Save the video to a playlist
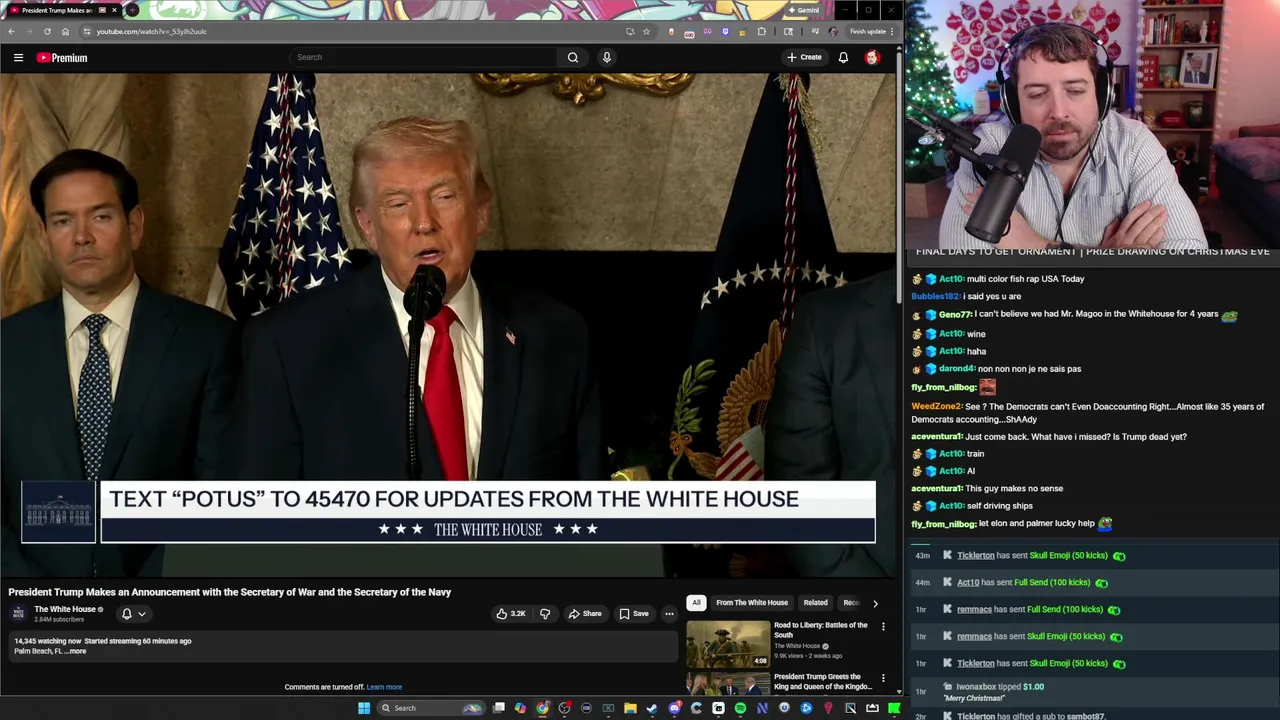Screen dimensions: 1280x720 [x=633, y=614]
